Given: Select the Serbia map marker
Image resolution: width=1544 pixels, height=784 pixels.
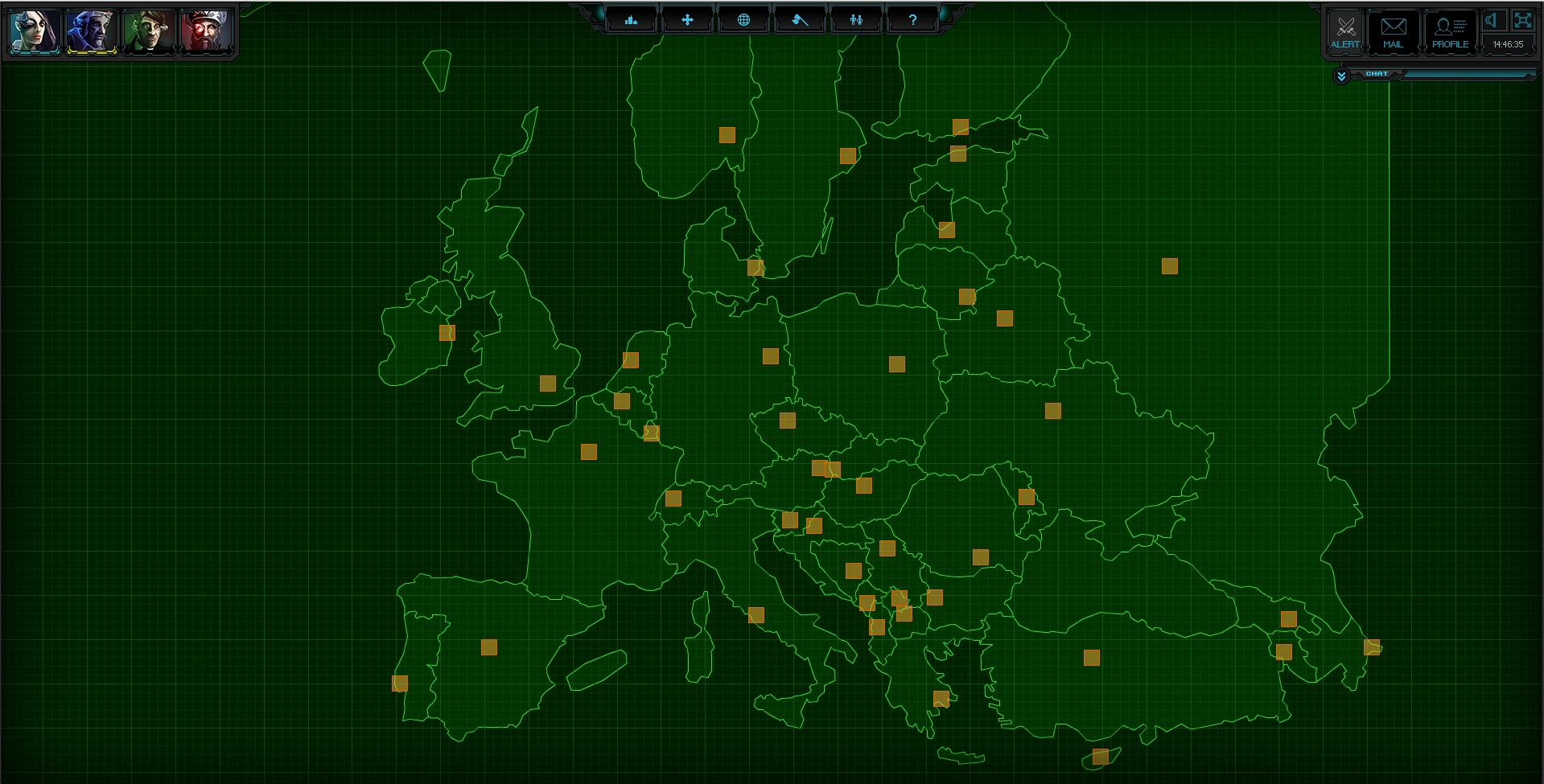Looking at the screenshot, I should coord(887,548).
